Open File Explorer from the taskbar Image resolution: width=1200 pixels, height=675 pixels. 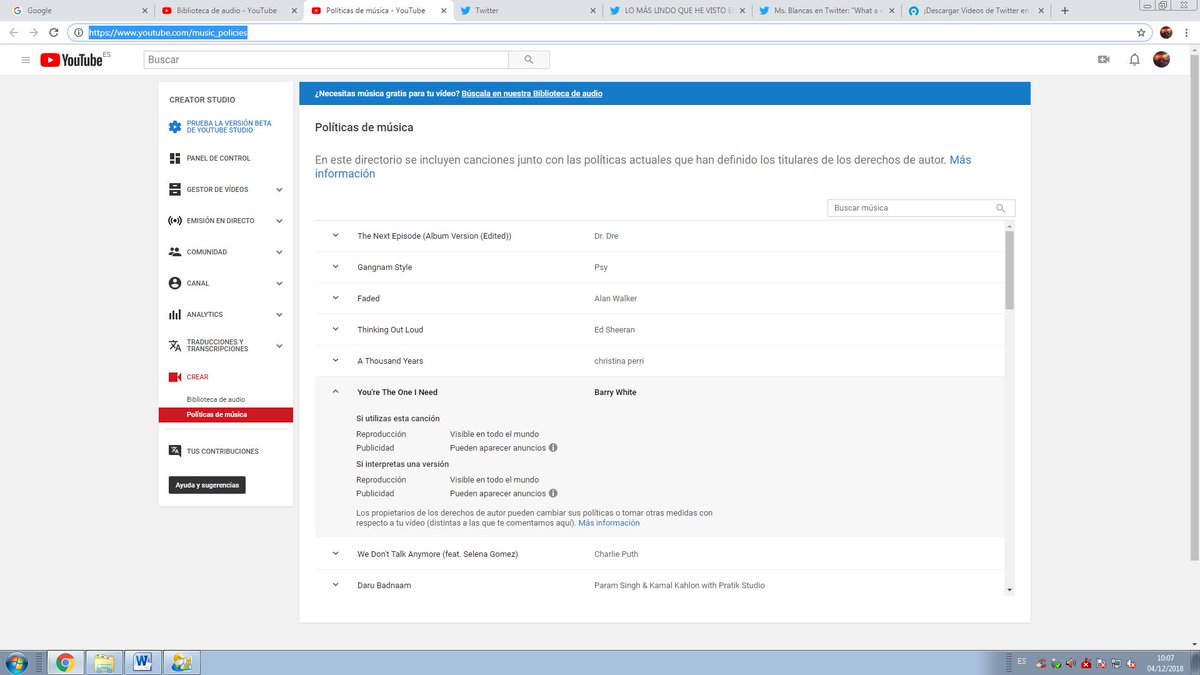104,661
